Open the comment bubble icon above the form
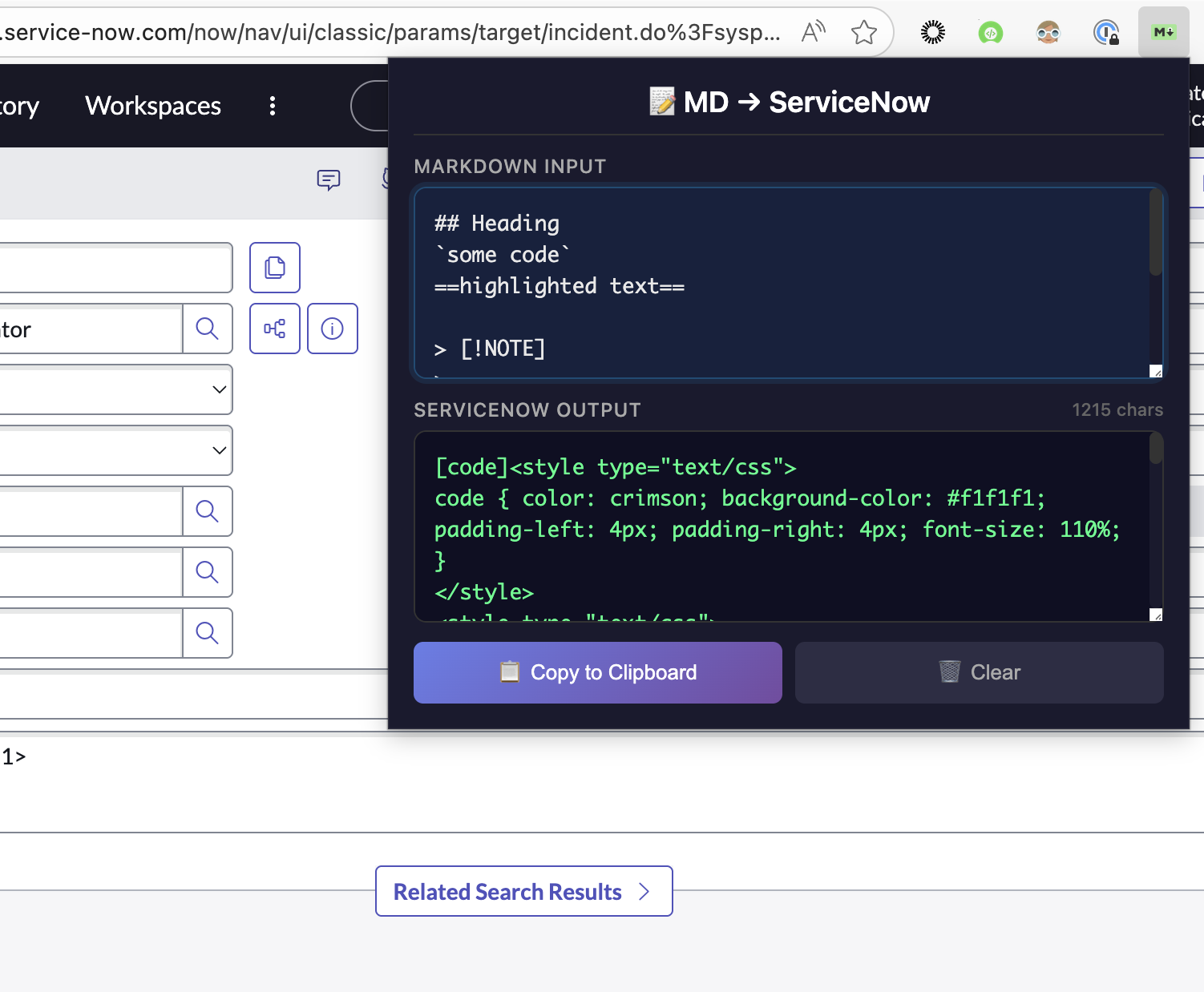The image size is (1204, 992). coord(329,180)
